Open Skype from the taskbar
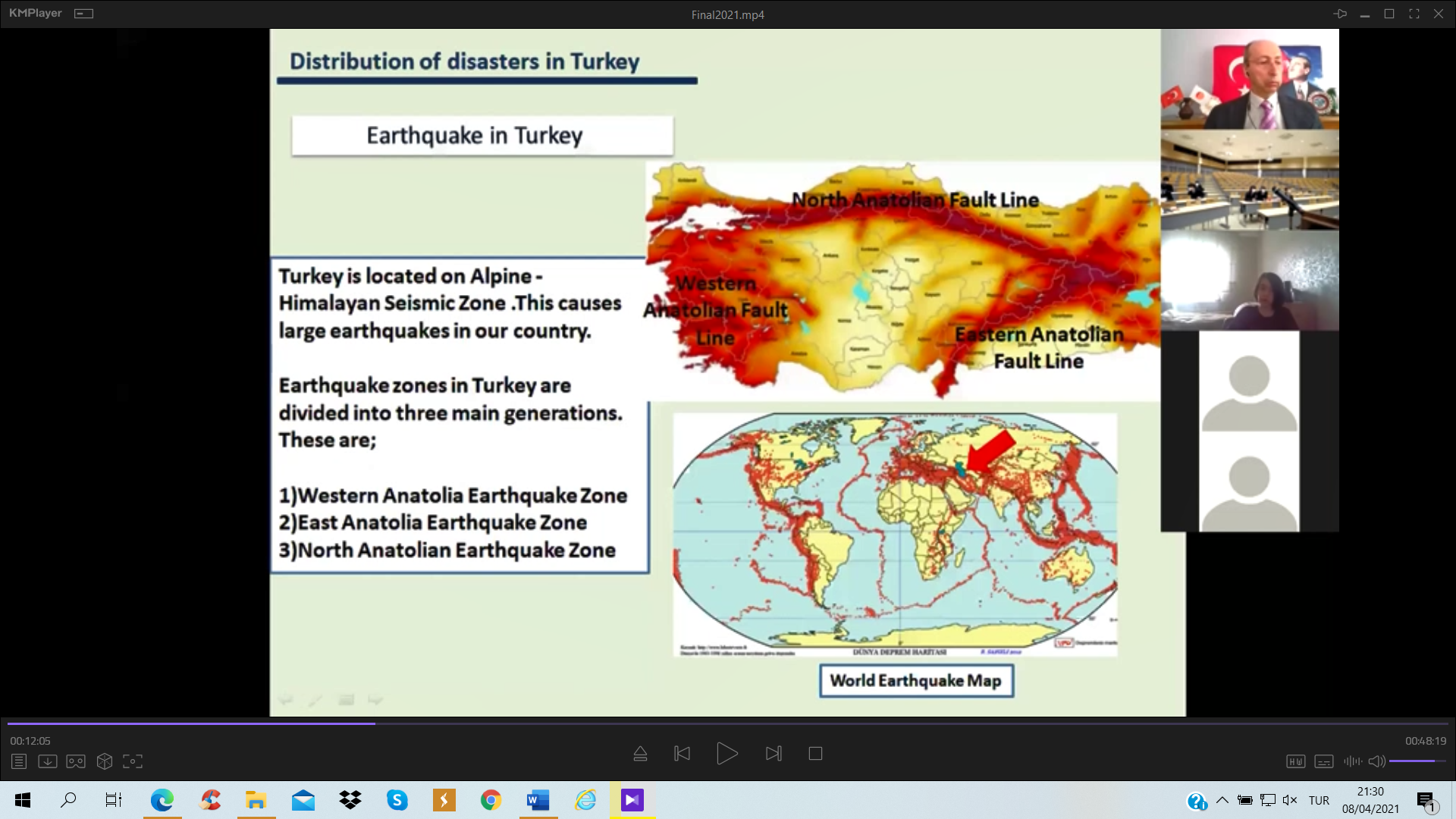The image size is (1456, 819). click(397, 800)
